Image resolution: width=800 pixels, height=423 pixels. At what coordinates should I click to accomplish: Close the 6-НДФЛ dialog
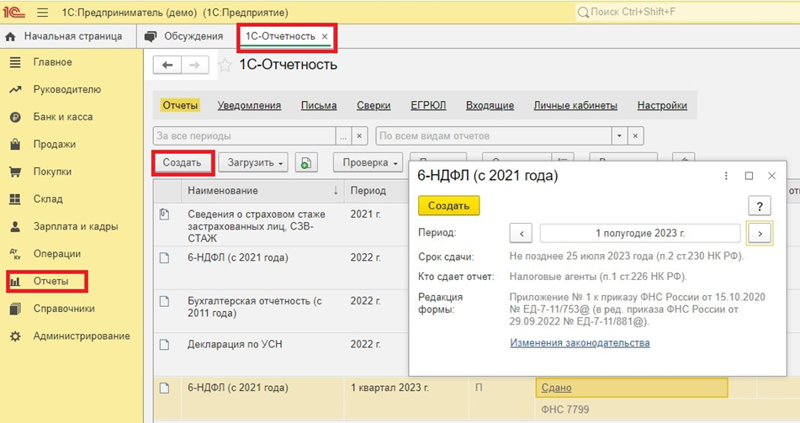(772, 176)
